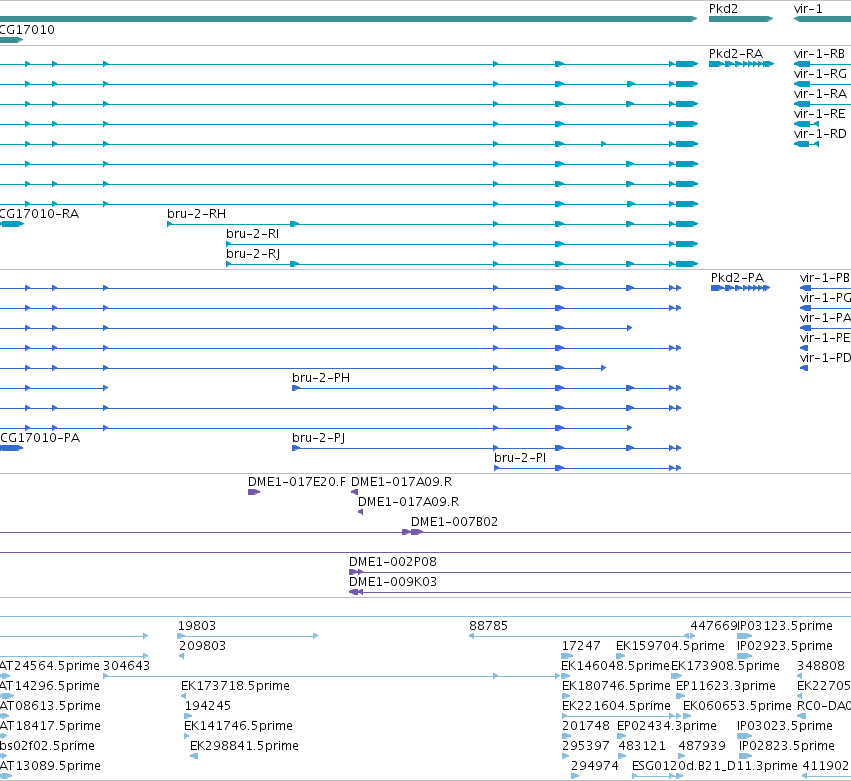Select transcript vir-1-RE
The width and height of the screenshot is (851, 781).
click(820, 115)
